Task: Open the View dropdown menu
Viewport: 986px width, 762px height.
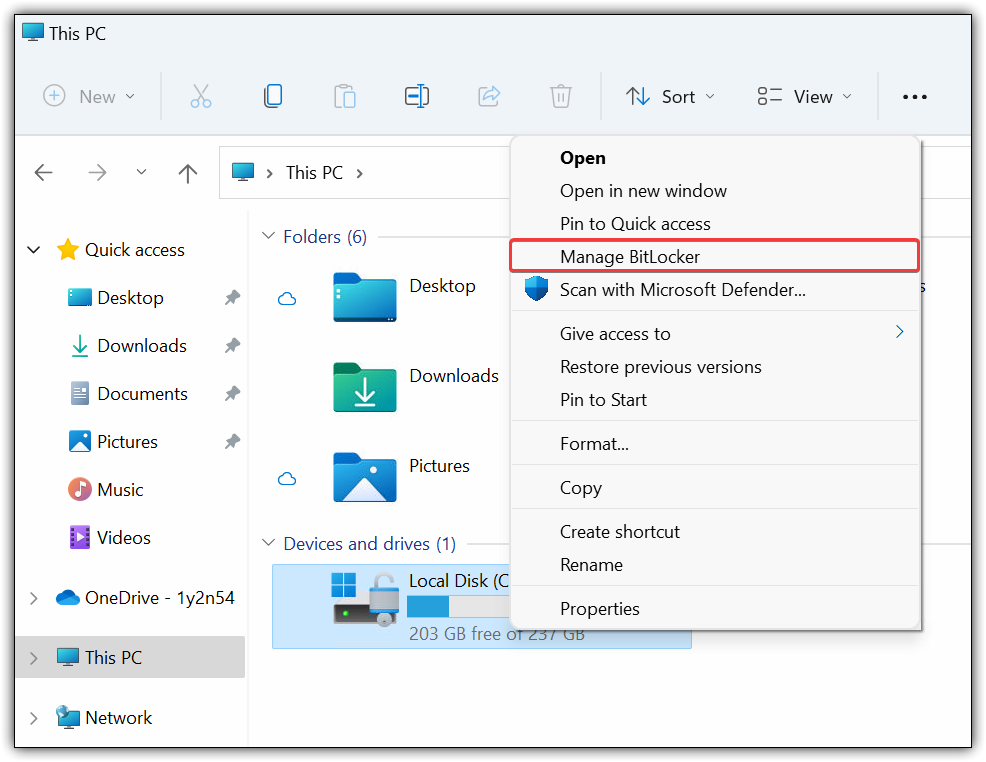Action: coord(805,97)
